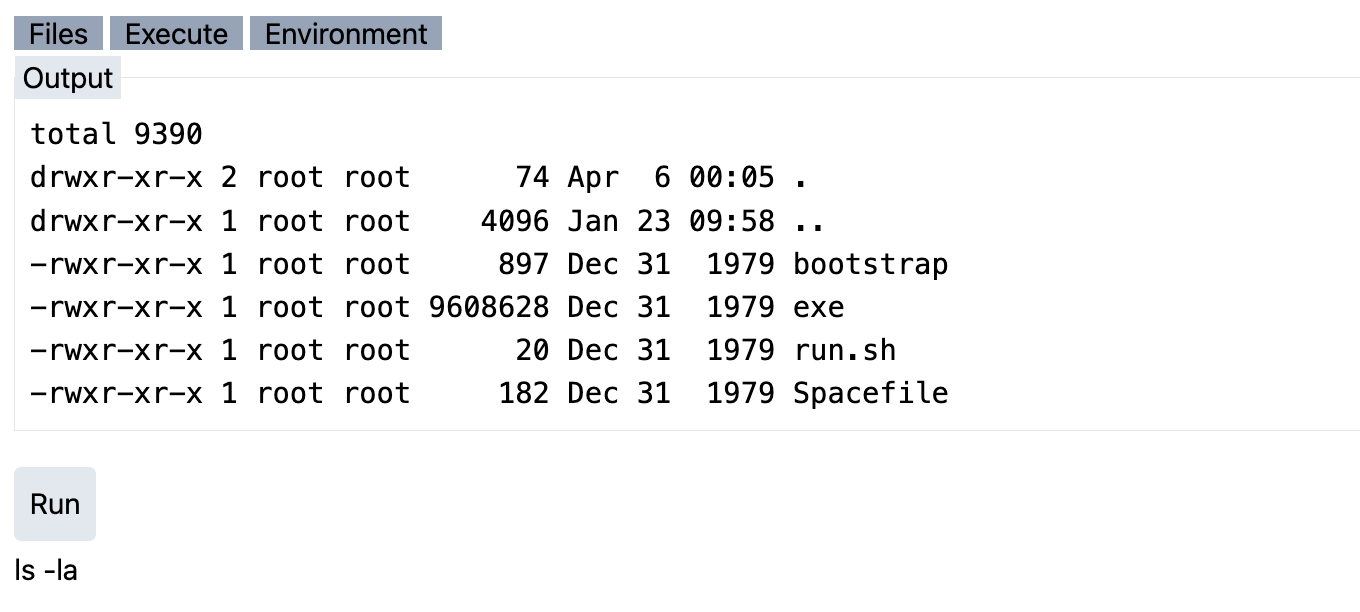Screen dimensions: 1360x612
Task: Open the Files menu
Action: (57, 33)
